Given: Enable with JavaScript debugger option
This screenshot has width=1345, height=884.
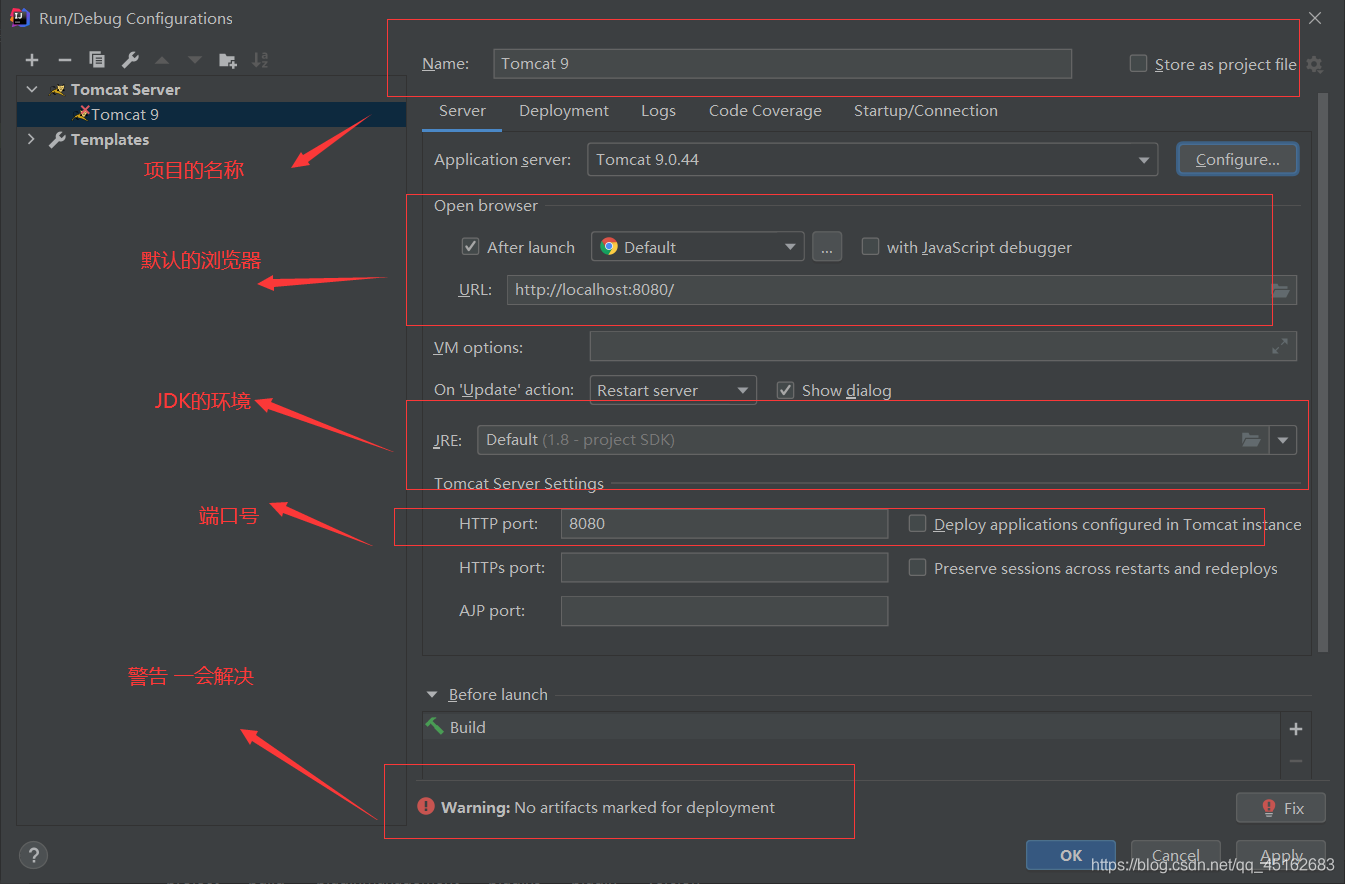Looking at the screenshot, I should pos(870,246).
